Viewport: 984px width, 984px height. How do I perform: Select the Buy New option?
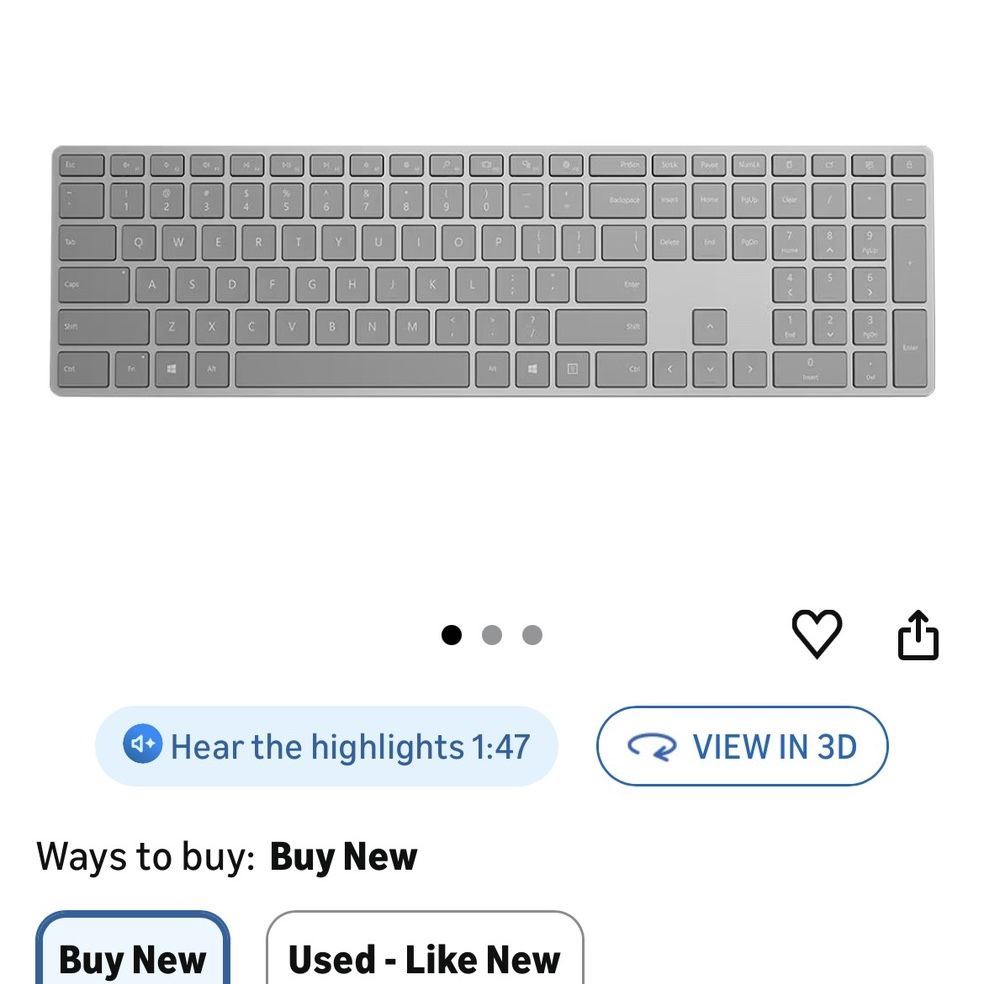tap(132, 949)
